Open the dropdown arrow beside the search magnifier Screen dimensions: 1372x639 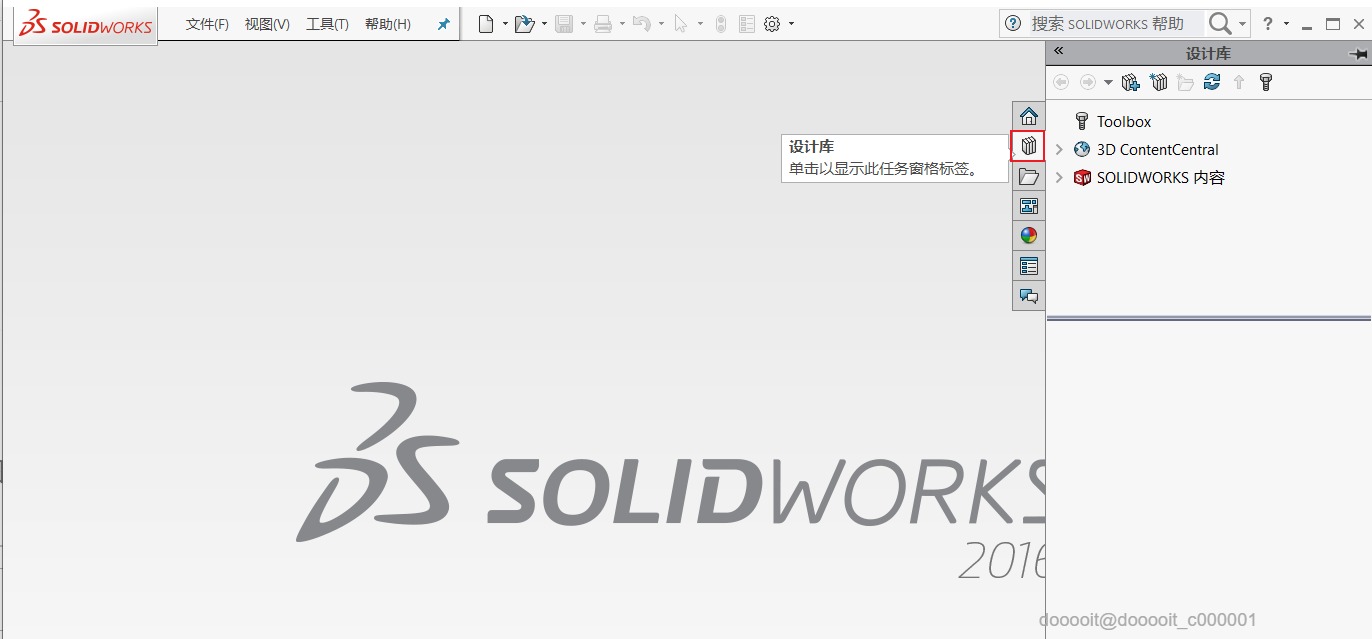1243,24
